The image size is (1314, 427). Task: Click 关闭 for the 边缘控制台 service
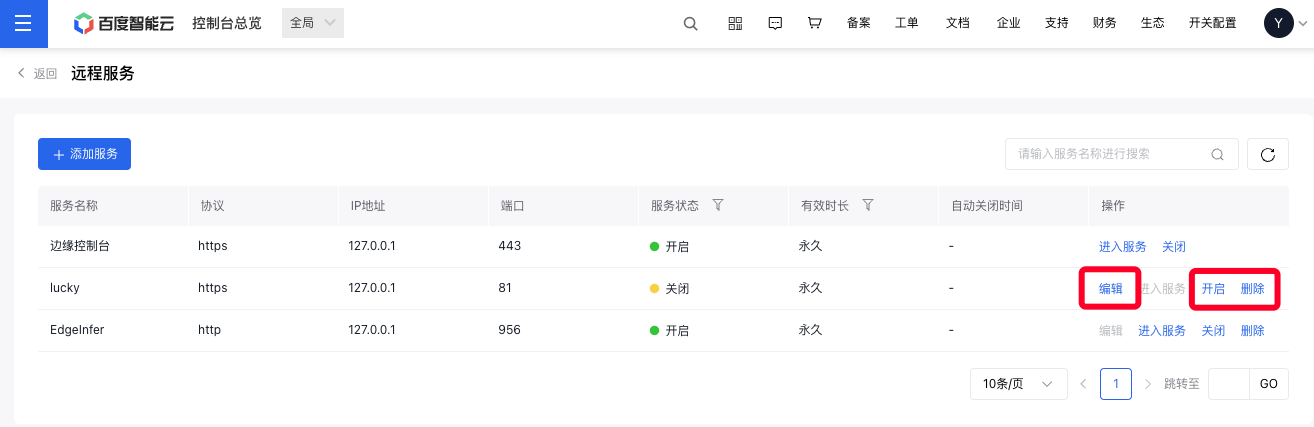point(1174,247)
